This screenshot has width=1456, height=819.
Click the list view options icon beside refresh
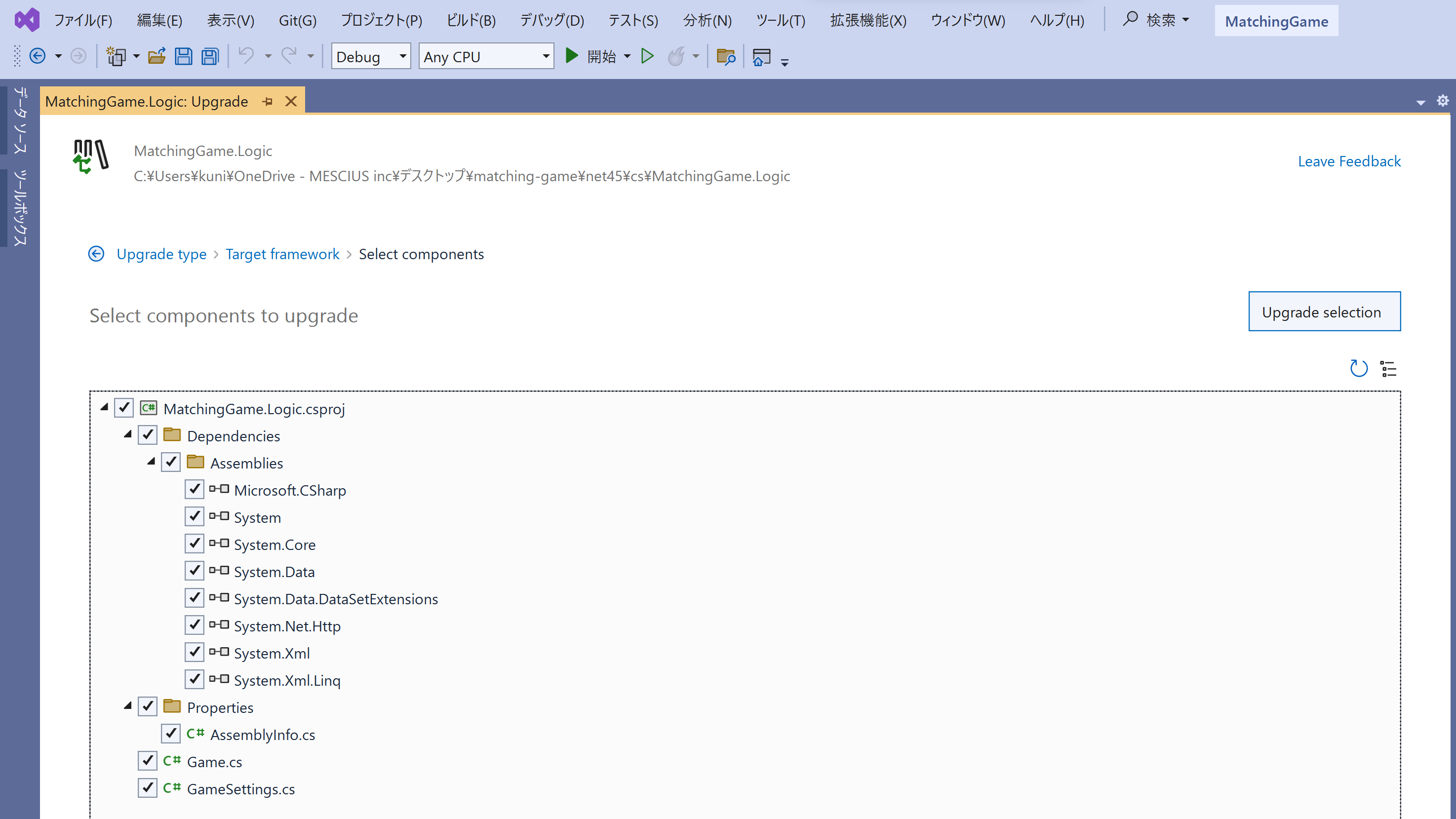[1389, 368]
